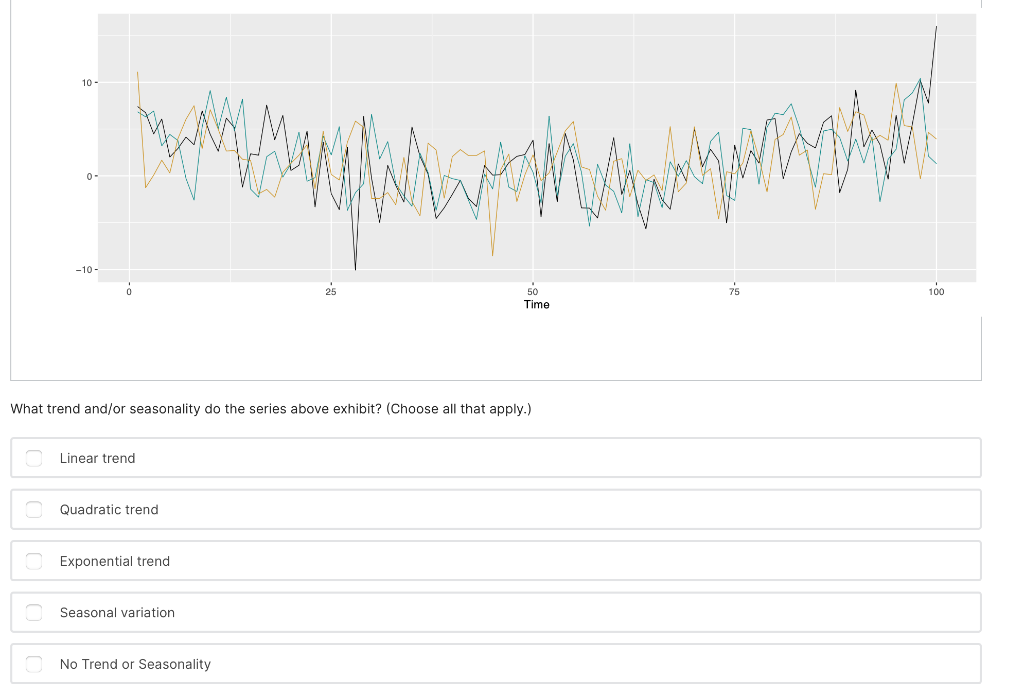Select the Exponential trend checkbox
The width and height of the screenshot is (1024, 694).
click(34, 561)
